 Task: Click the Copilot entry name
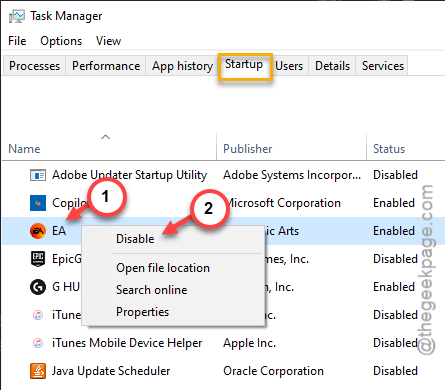pyautogui.click(x=69, y=203)
